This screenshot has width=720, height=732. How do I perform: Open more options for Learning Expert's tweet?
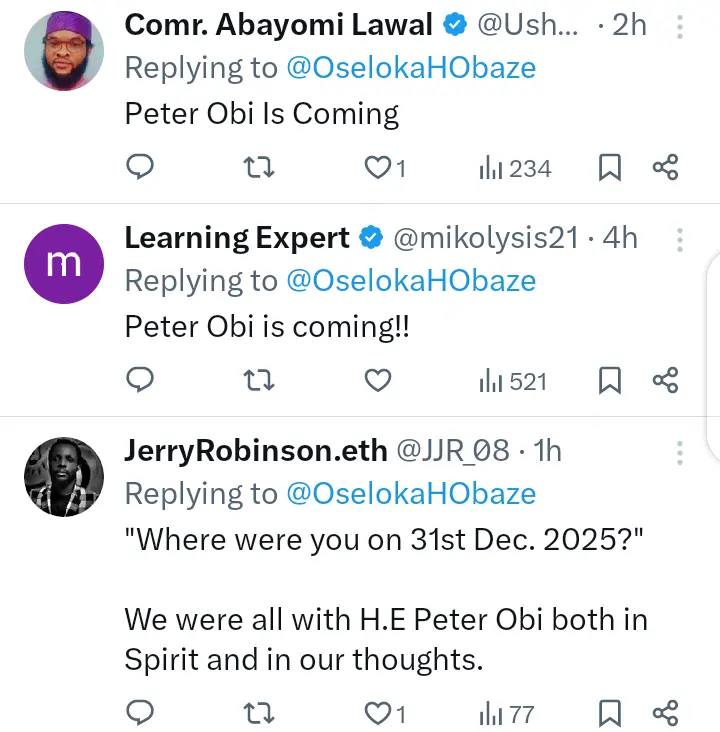click(679, 240)
